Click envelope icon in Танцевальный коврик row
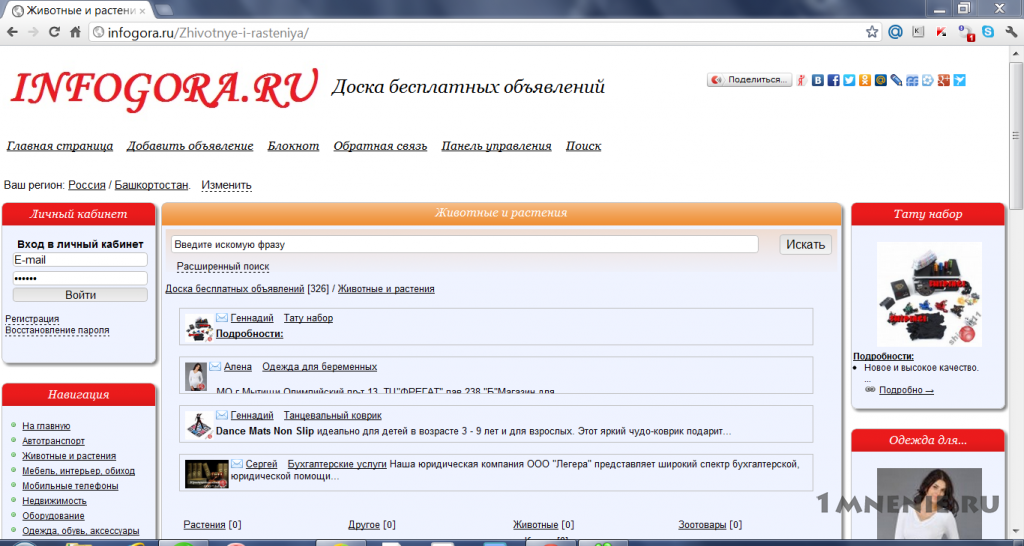 pos(222,415)
